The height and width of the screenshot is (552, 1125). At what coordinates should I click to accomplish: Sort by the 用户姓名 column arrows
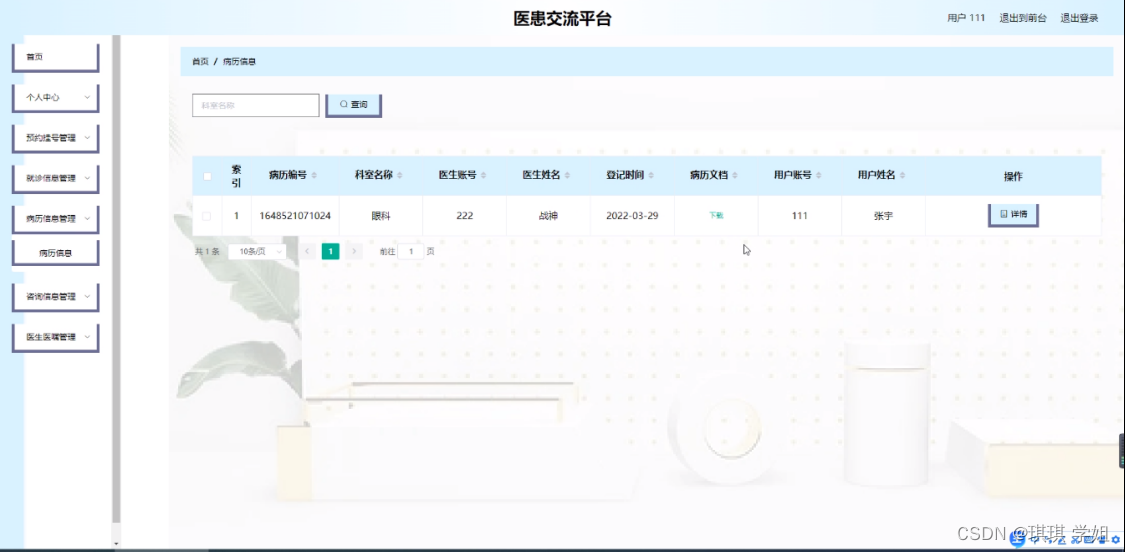click(x=903, y=176)
